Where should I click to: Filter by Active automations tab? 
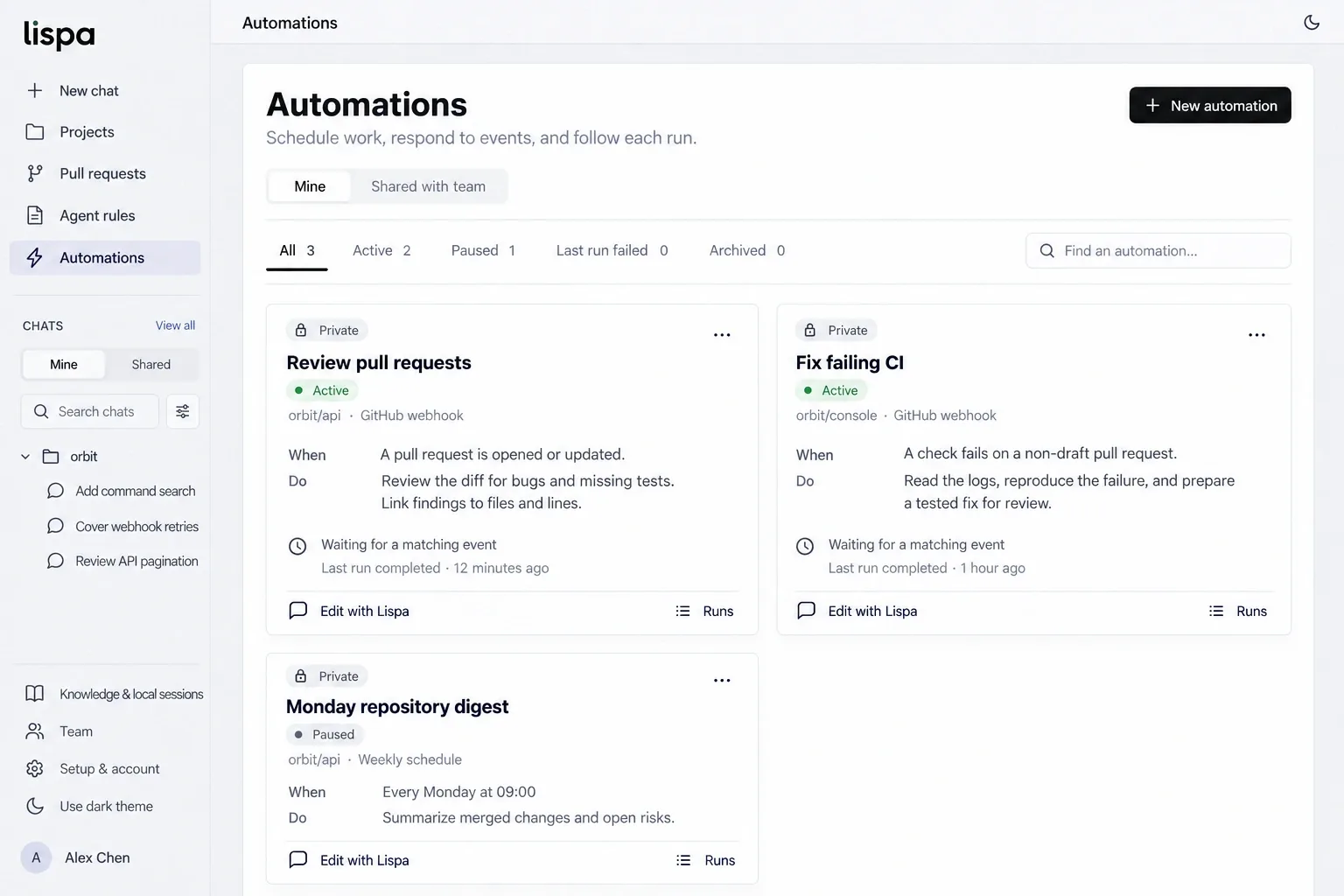[381, 250]
